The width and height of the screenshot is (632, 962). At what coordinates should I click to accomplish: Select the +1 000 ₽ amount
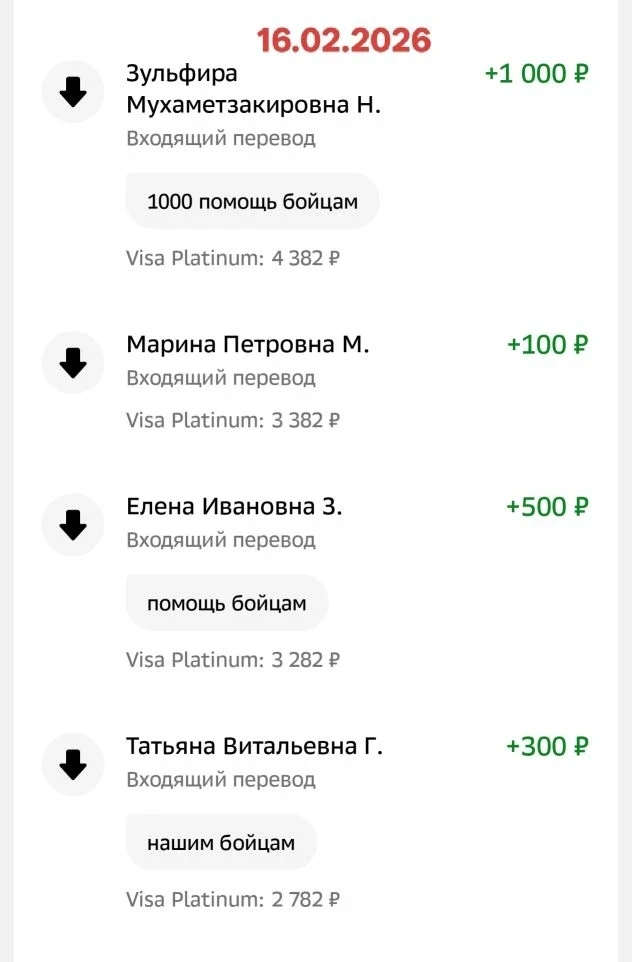[536, 74]
